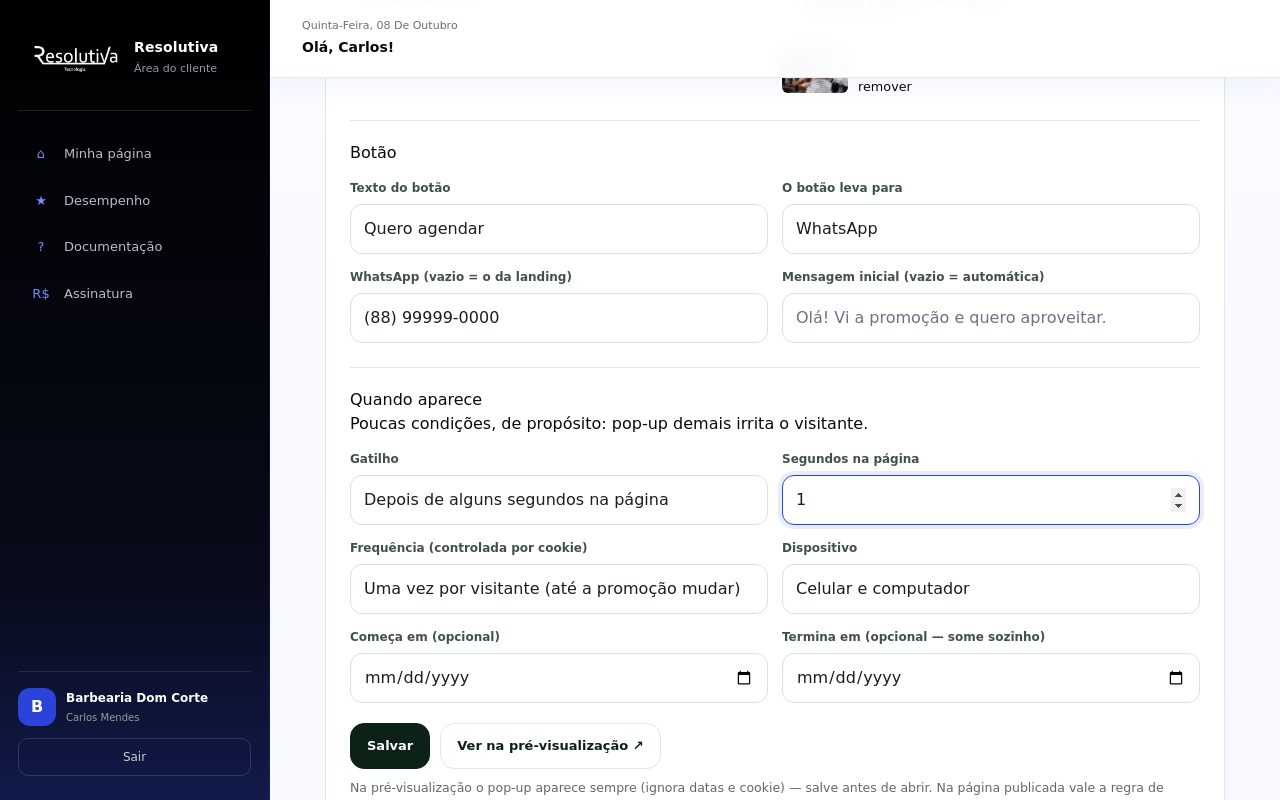Go to the Desempenho section
Image resolution: width=1280 pixels, height=800 pixels.
(134, 201)
